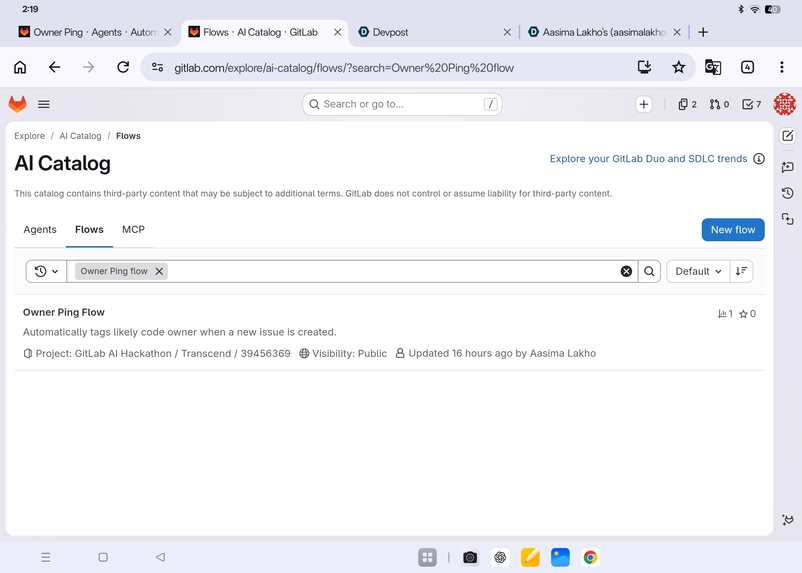Click 'Updated 16 hours ago by Aasima Lakho' text
Image resolution: width=802 pixels, height=573 pixels.
tap(502, 354)
